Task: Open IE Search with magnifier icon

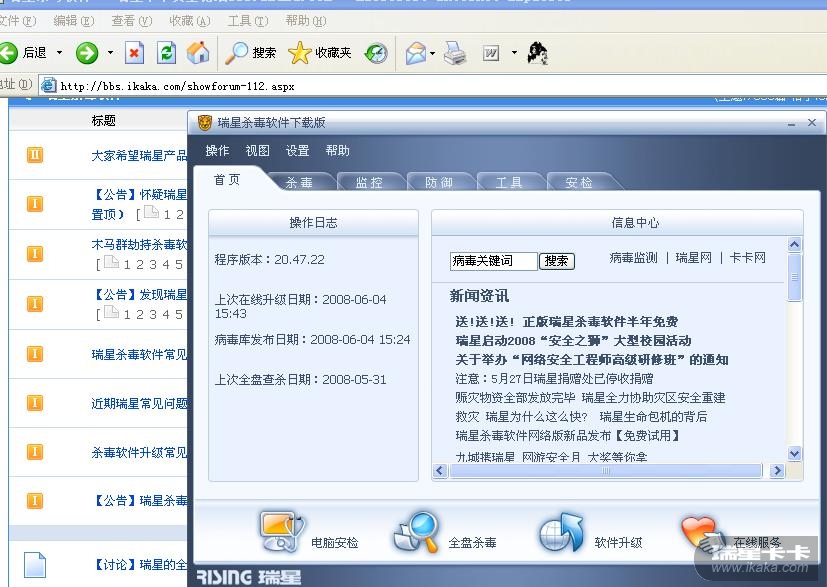Action: 236,53
